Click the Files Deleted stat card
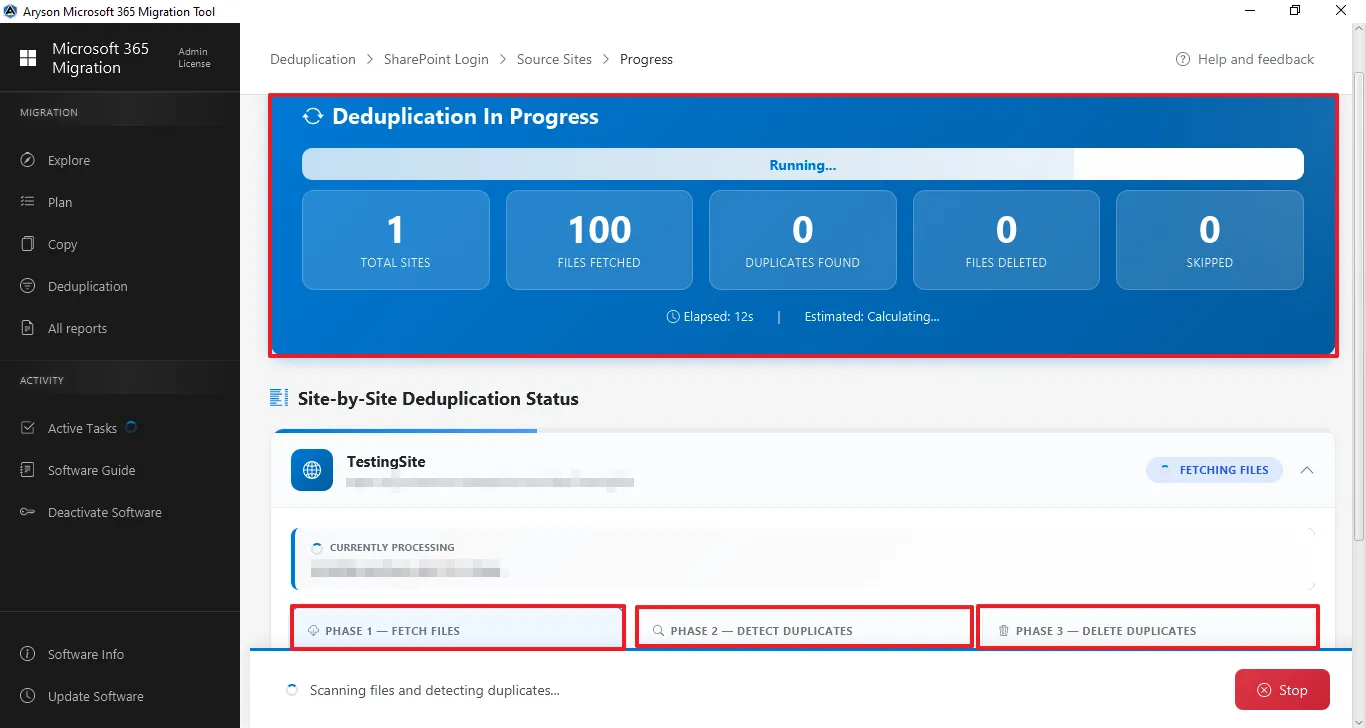Screen dimensions: 1366x728 (1006, 240)
